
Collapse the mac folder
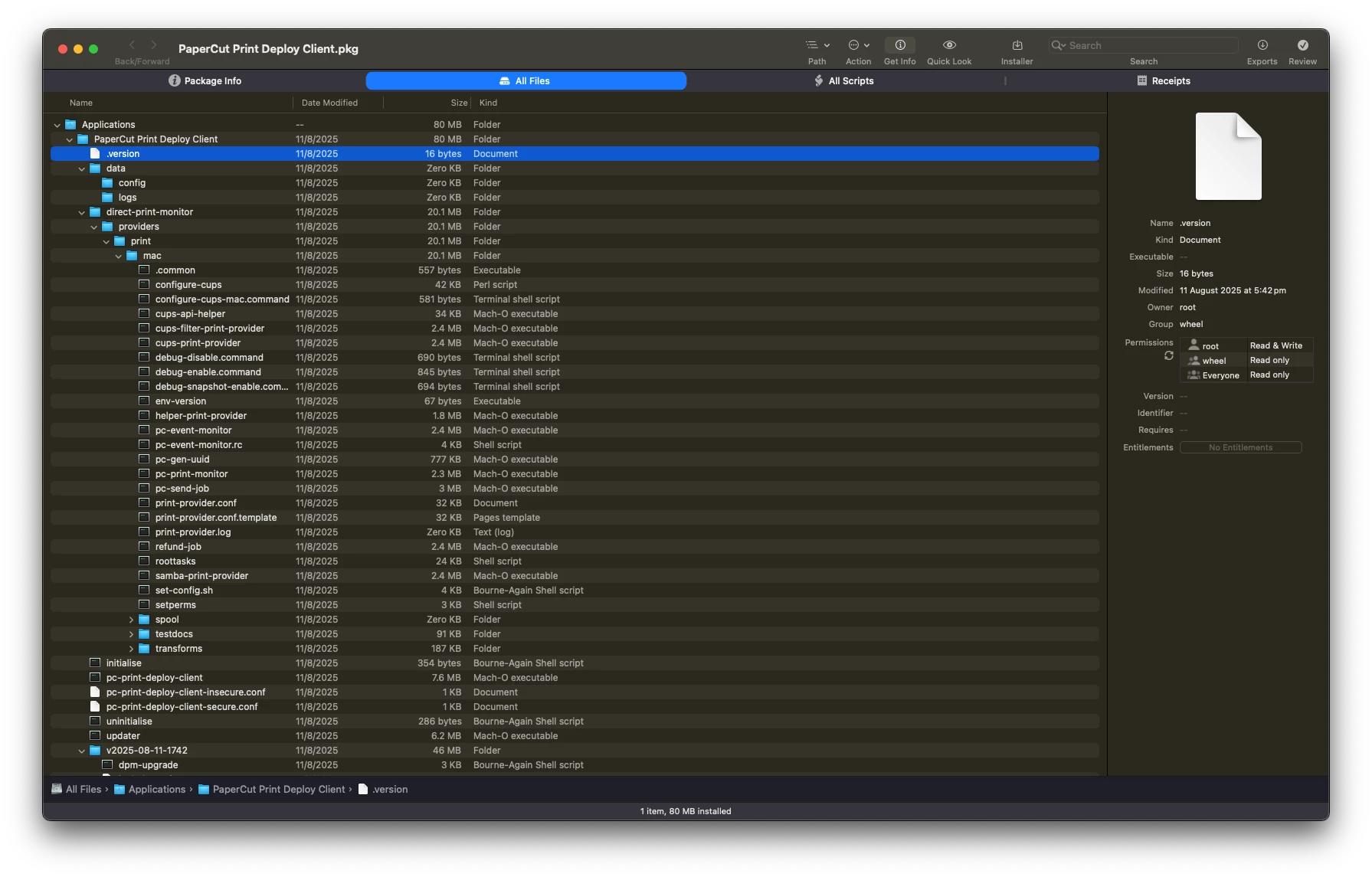click(118, 256)
